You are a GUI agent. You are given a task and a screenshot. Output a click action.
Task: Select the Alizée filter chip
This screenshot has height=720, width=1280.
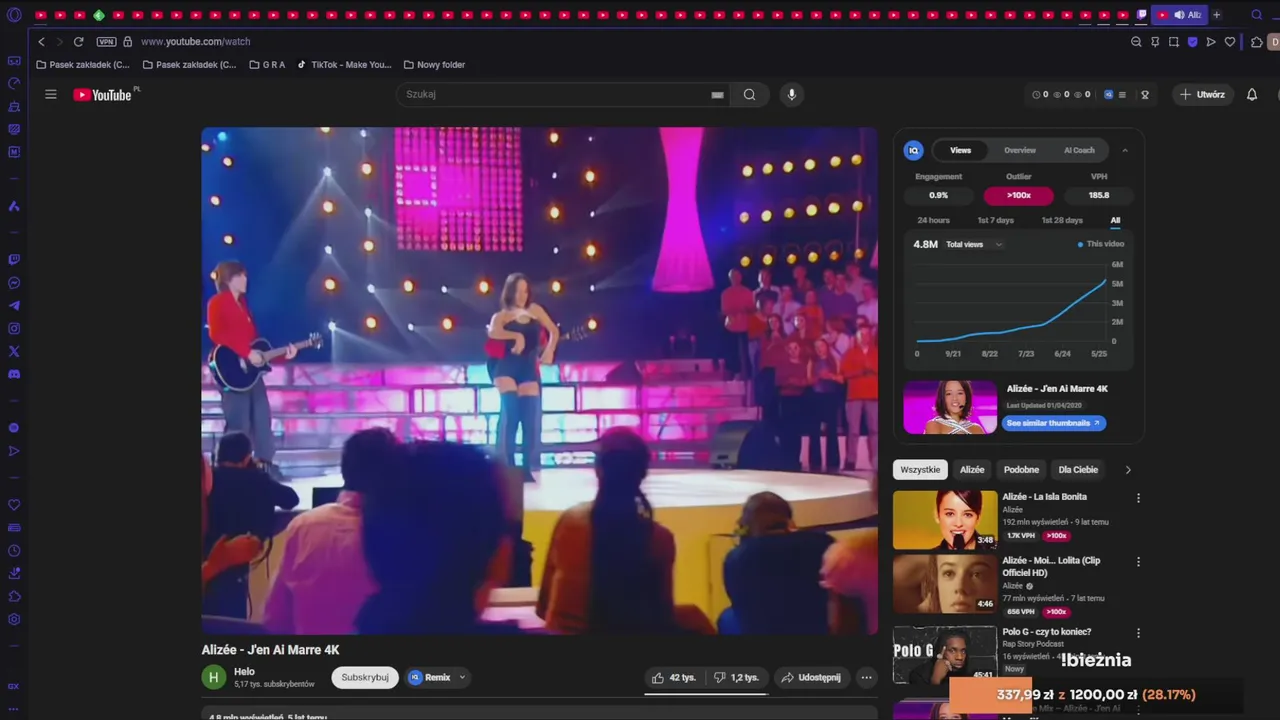(972, 470)
